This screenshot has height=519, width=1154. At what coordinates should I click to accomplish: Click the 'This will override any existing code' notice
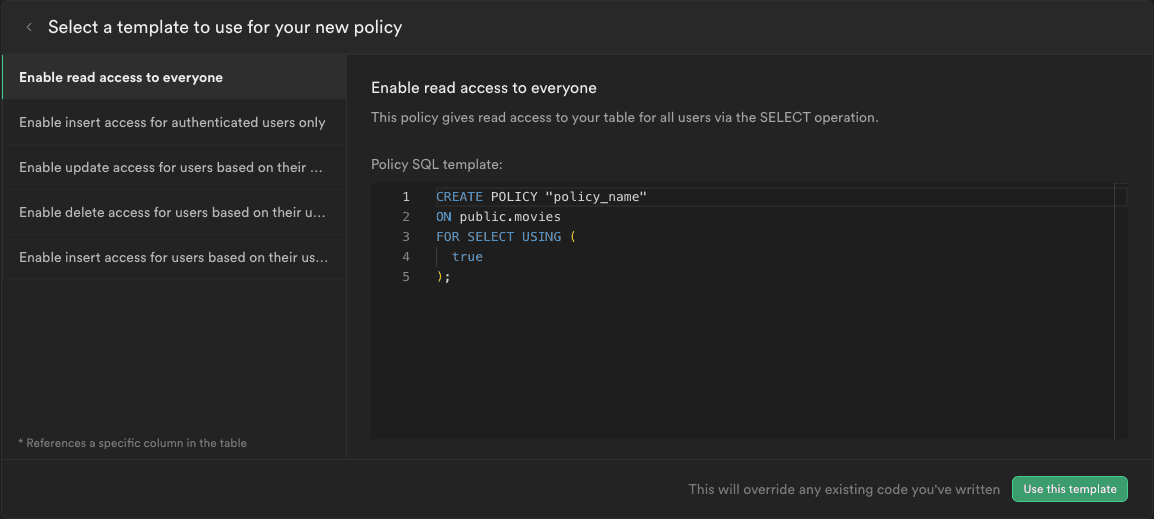tap(844, 489)
